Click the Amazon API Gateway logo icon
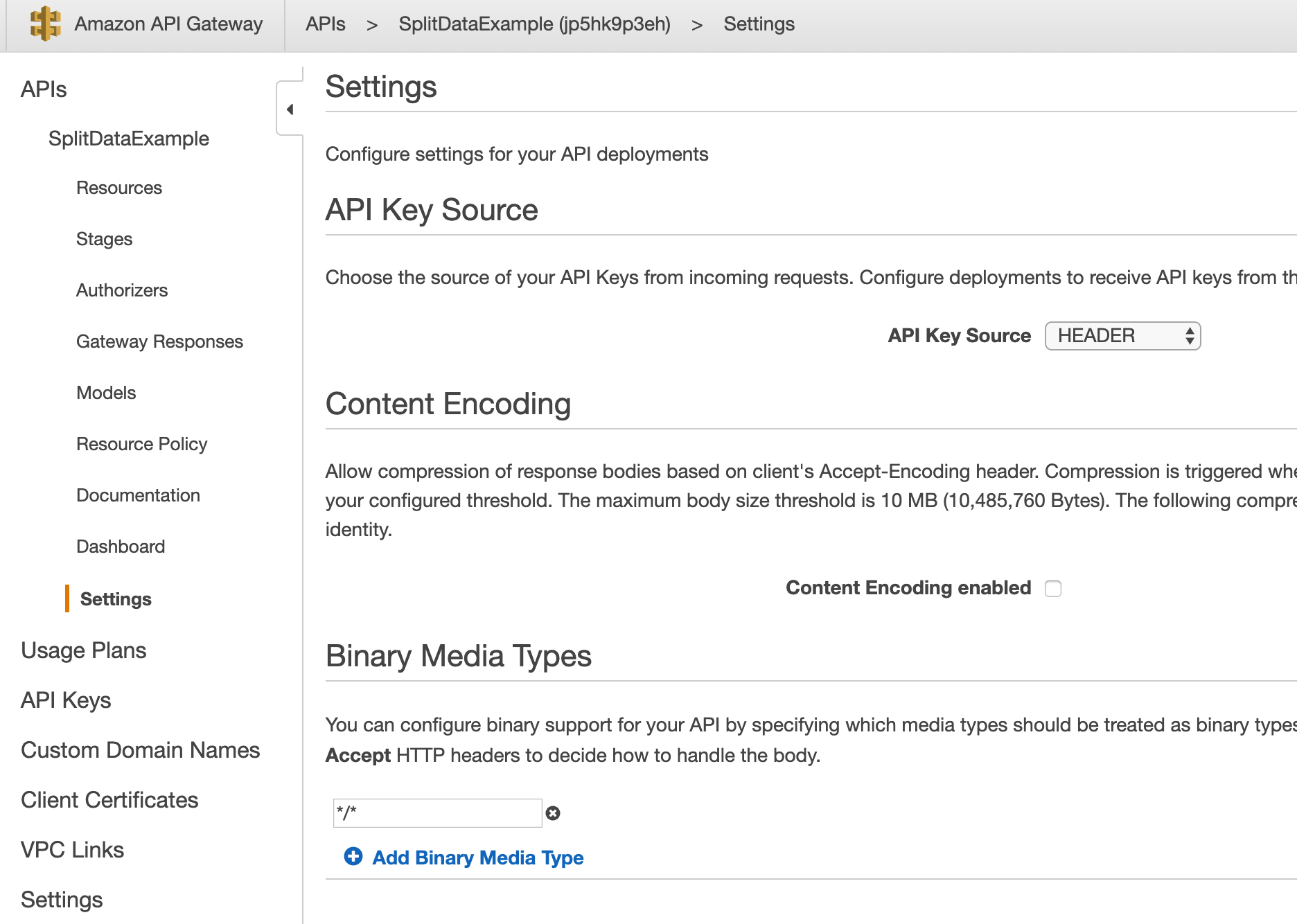 [x=46, y=24]
